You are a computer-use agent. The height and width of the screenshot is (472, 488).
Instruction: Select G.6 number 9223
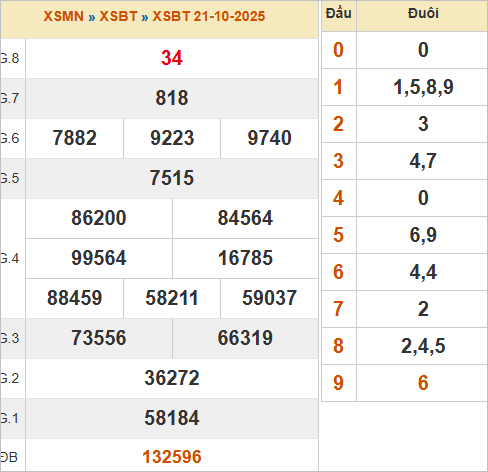[x=172, y=138]
